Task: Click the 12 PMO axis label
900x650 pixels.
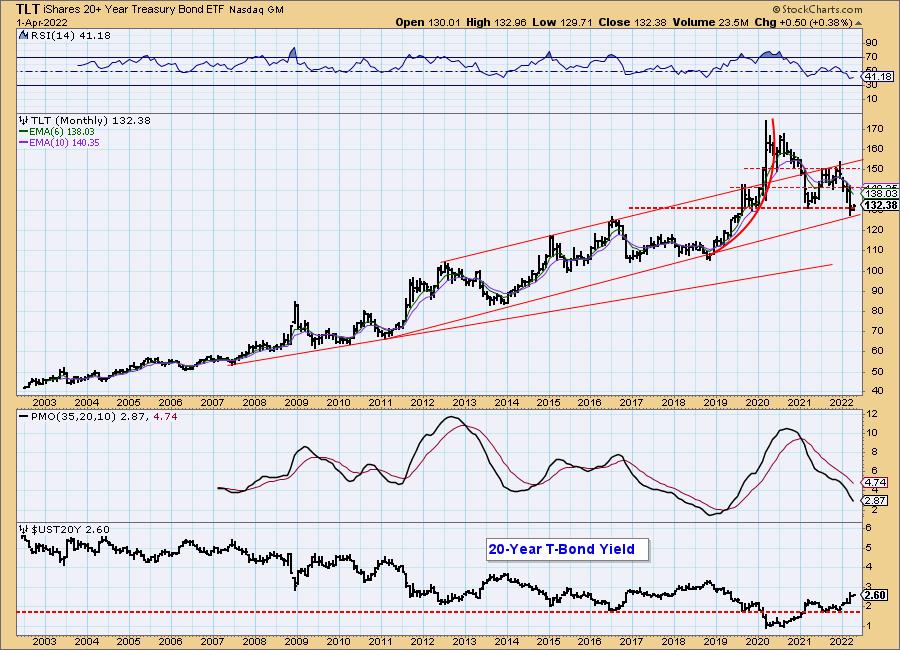Action: 872,414
